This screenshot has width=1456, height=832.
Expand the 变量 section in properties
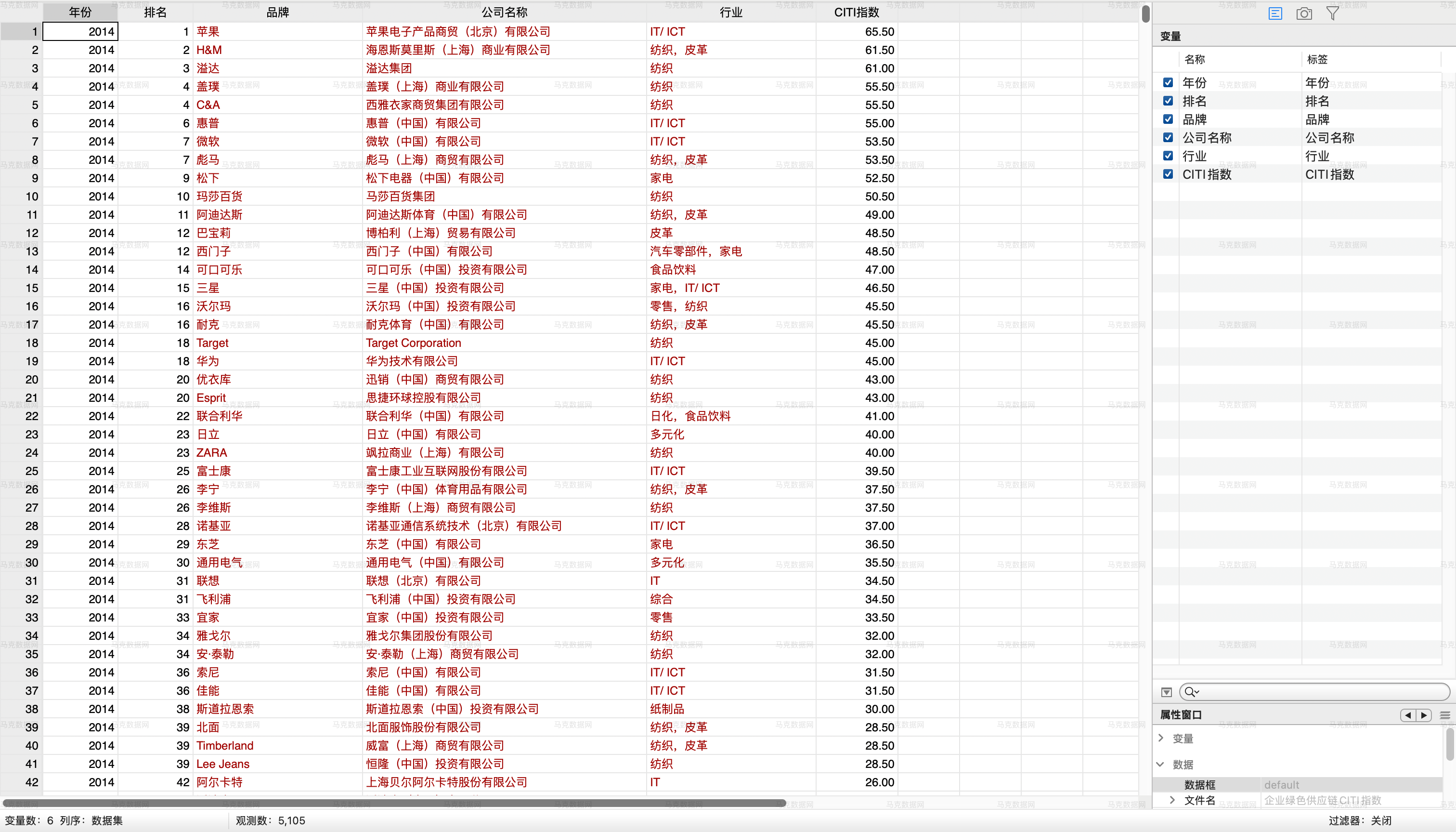pos(1161,738)
